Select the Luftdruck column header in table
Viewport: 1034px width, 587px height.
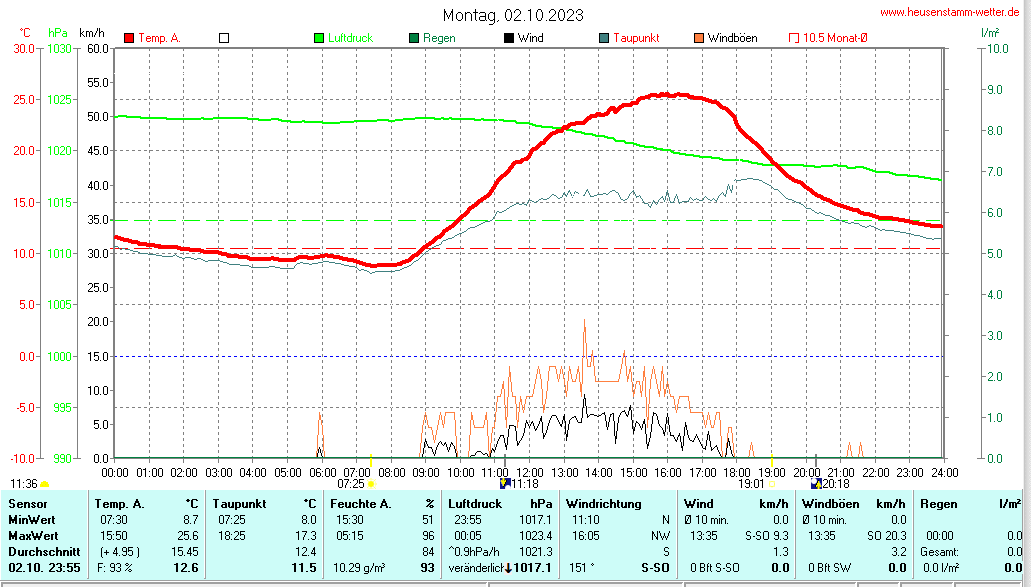475,503
